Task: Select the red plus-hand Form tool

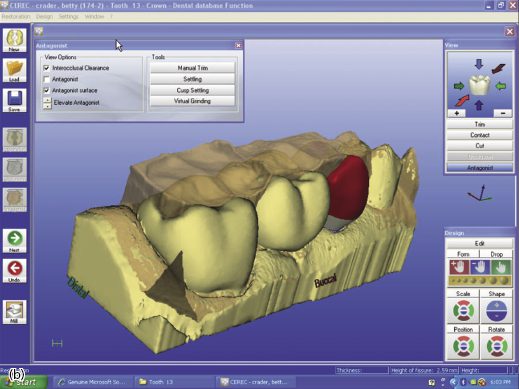Action: click(459, 267)
